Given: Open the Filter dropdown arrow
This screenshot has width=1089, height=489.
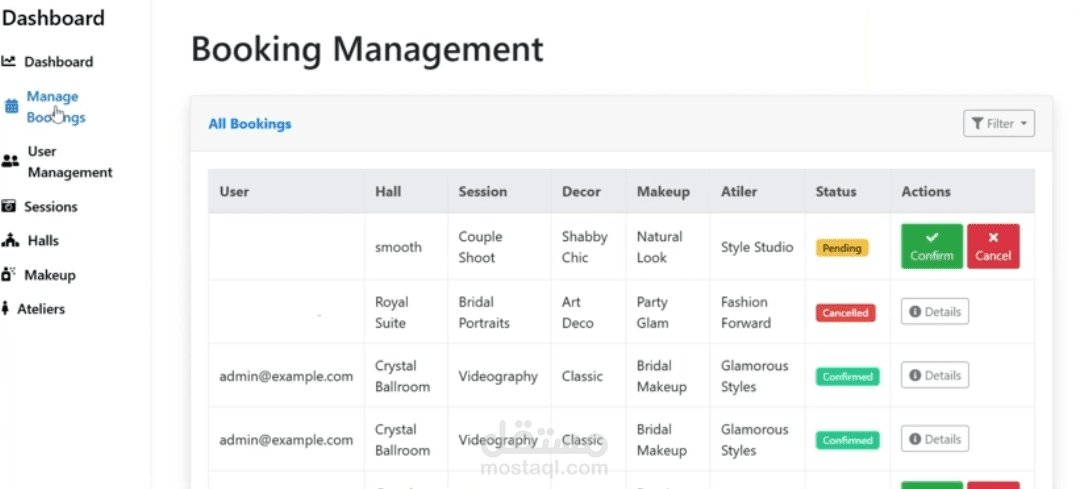Looking at the screenshot, I should click(x=1024, y=124).
